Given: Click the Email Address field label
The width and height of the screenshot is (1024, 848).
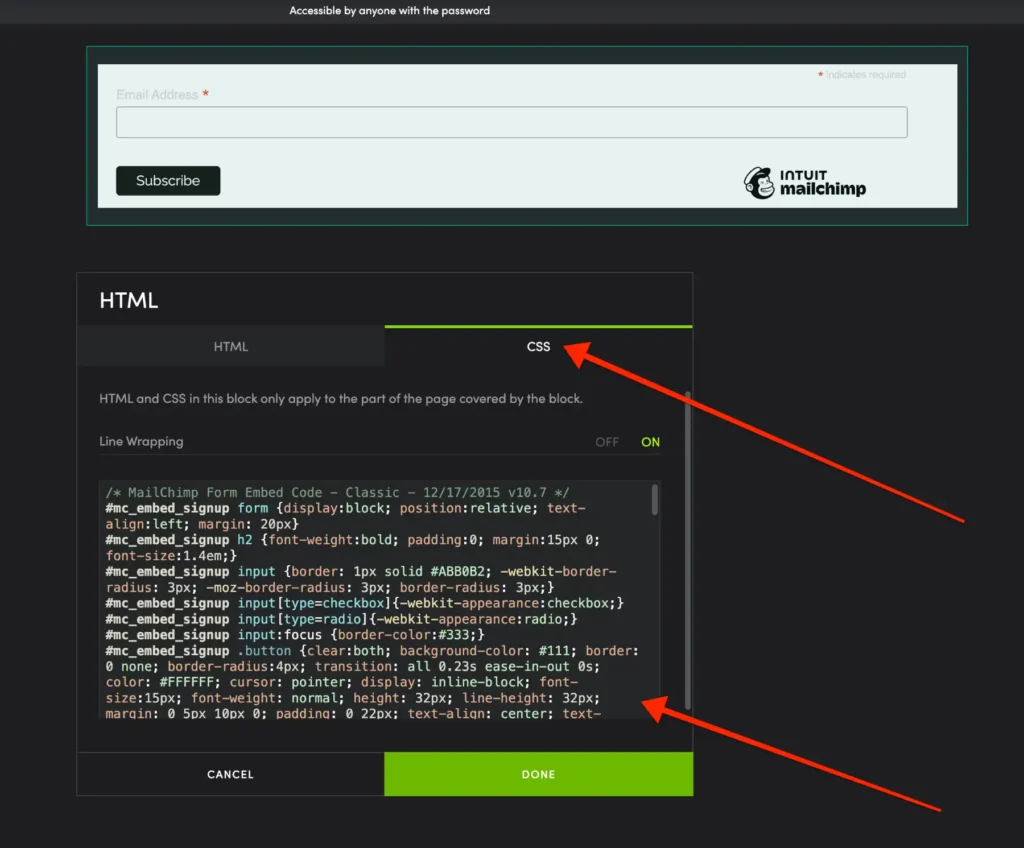Looking at the screenshot, I should click(x=155, y=93).
